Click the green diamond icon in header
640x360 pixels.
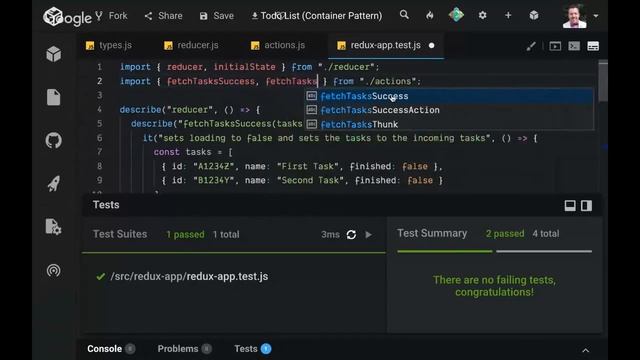pos(456,15)
